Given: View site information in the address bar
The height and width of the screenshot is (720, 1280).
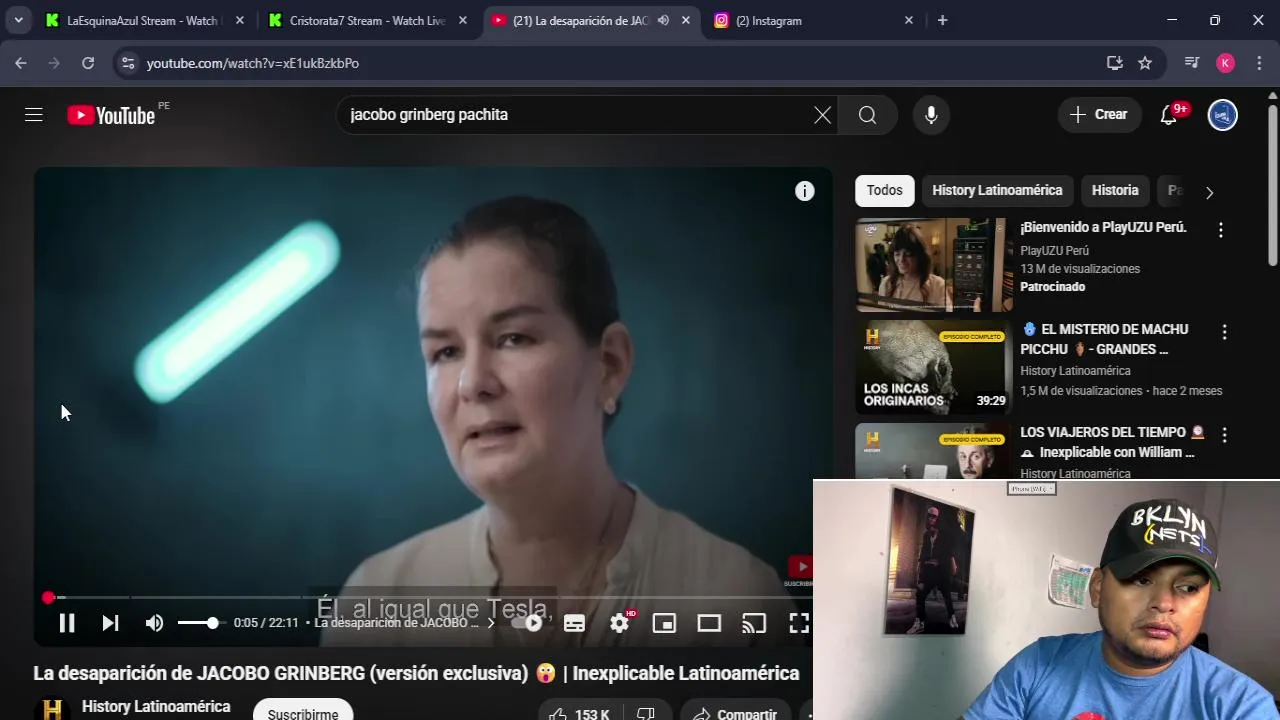Looking at the screenshot, I should point(127,63).
